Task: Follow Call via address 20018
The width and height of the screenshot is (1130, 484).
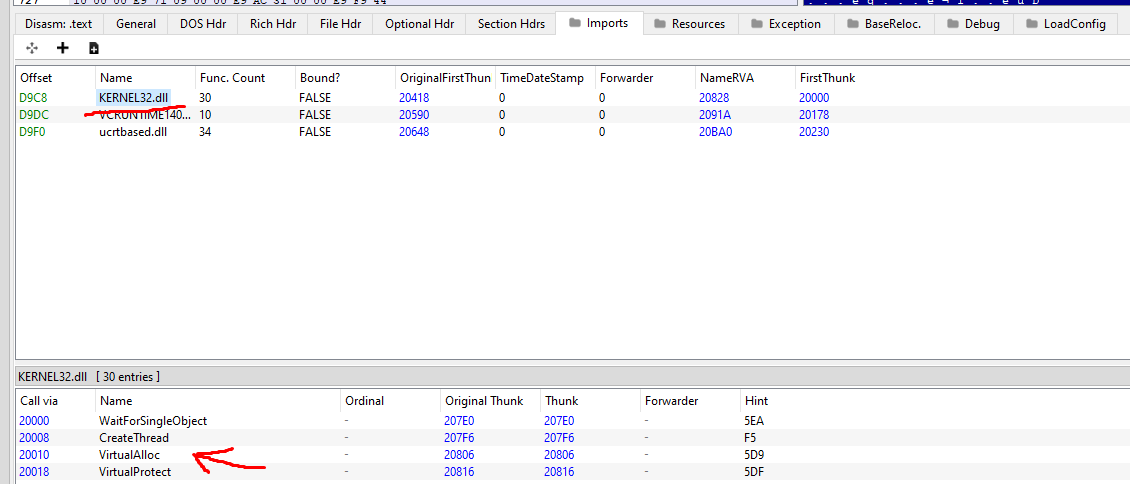Action: point(35,472)
